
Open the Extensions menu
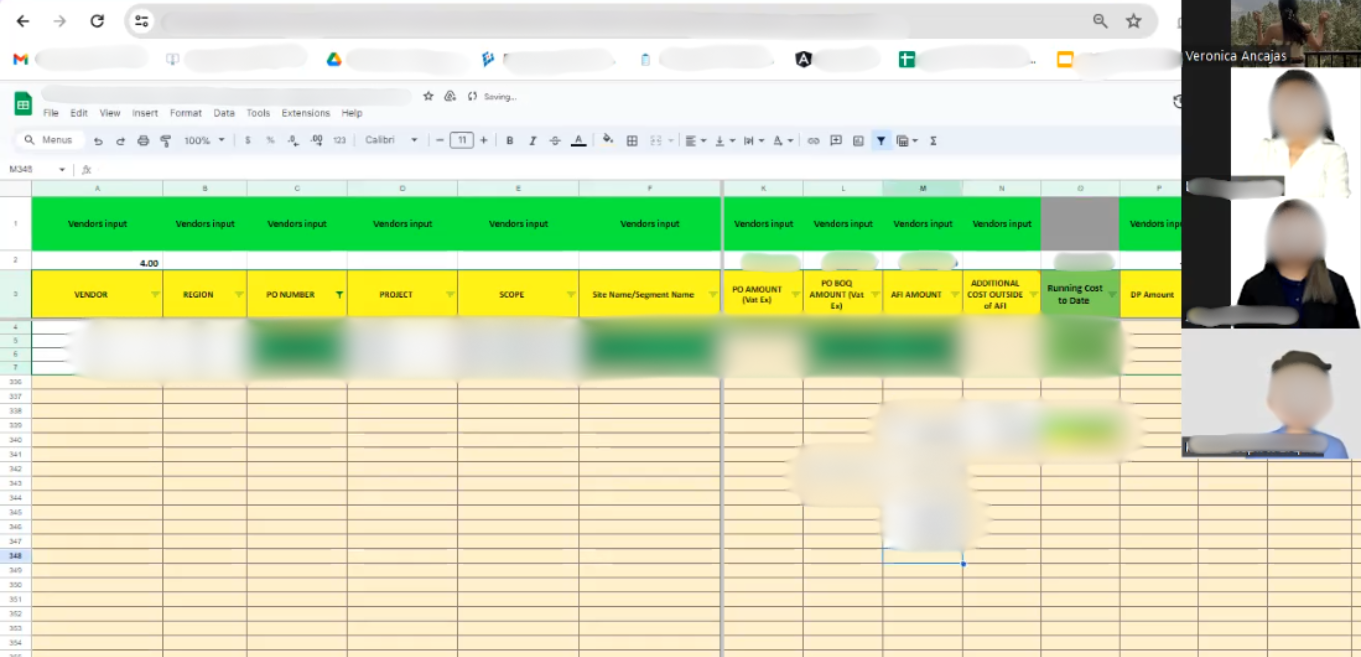point(306,113)
